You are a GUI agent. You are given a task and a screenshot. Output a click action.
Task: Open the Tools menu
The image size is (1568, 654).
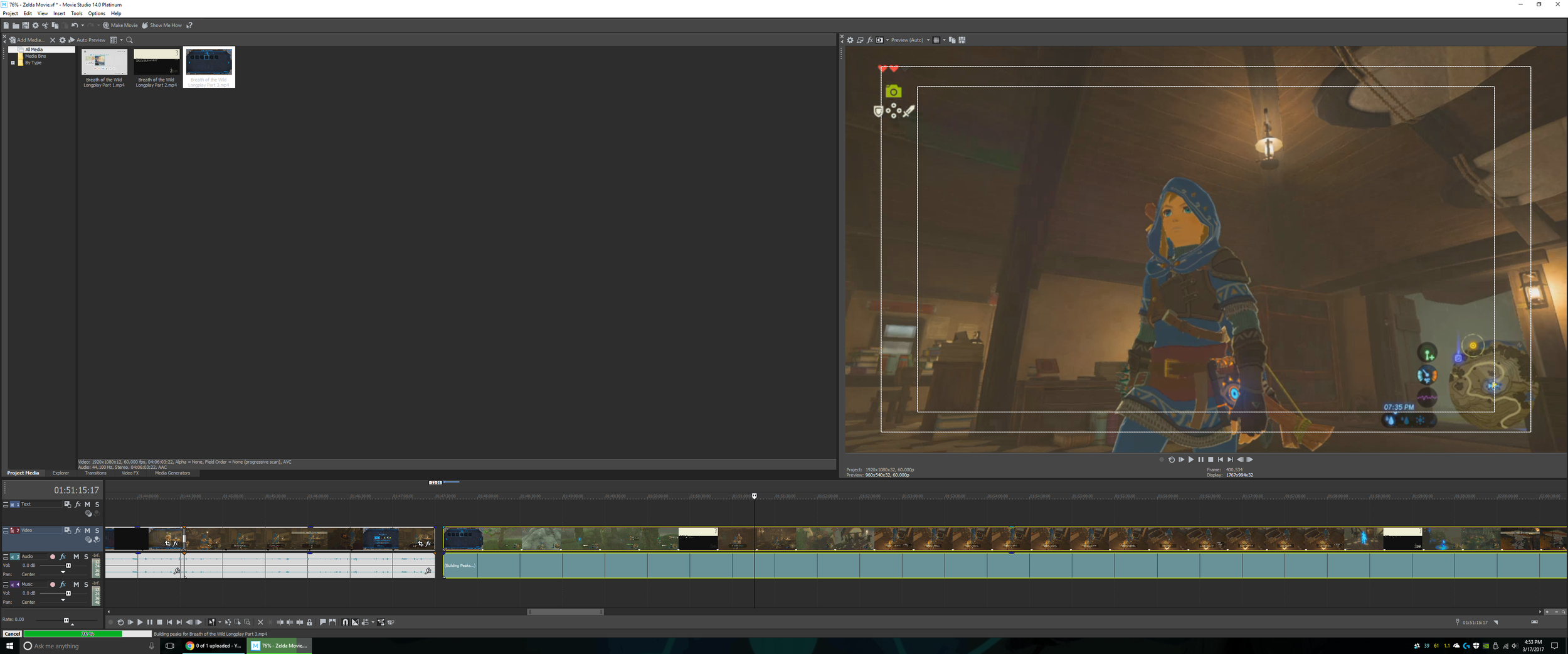point(77,13)
